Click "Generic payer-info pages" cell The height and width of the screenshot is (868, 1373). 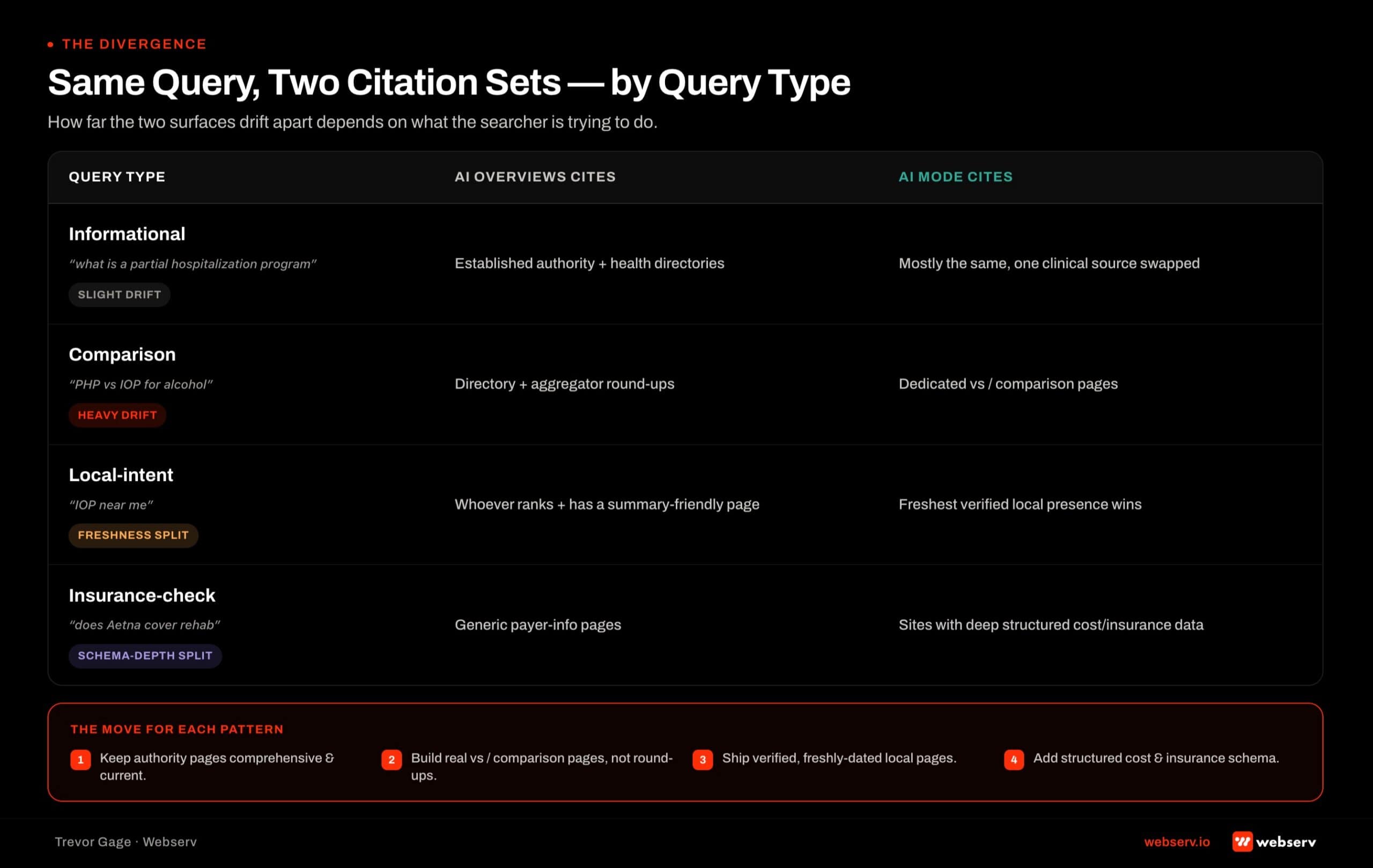(x=538, y=625)
